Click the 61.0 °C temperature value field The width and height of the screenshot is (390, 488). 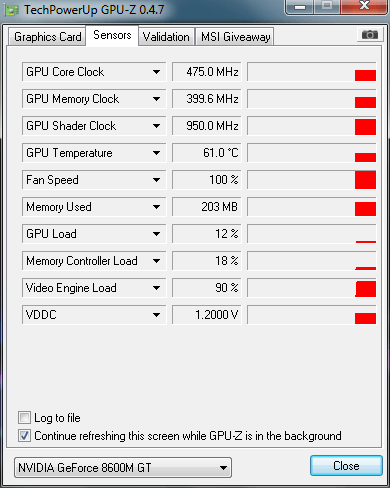tap(207, 153)
